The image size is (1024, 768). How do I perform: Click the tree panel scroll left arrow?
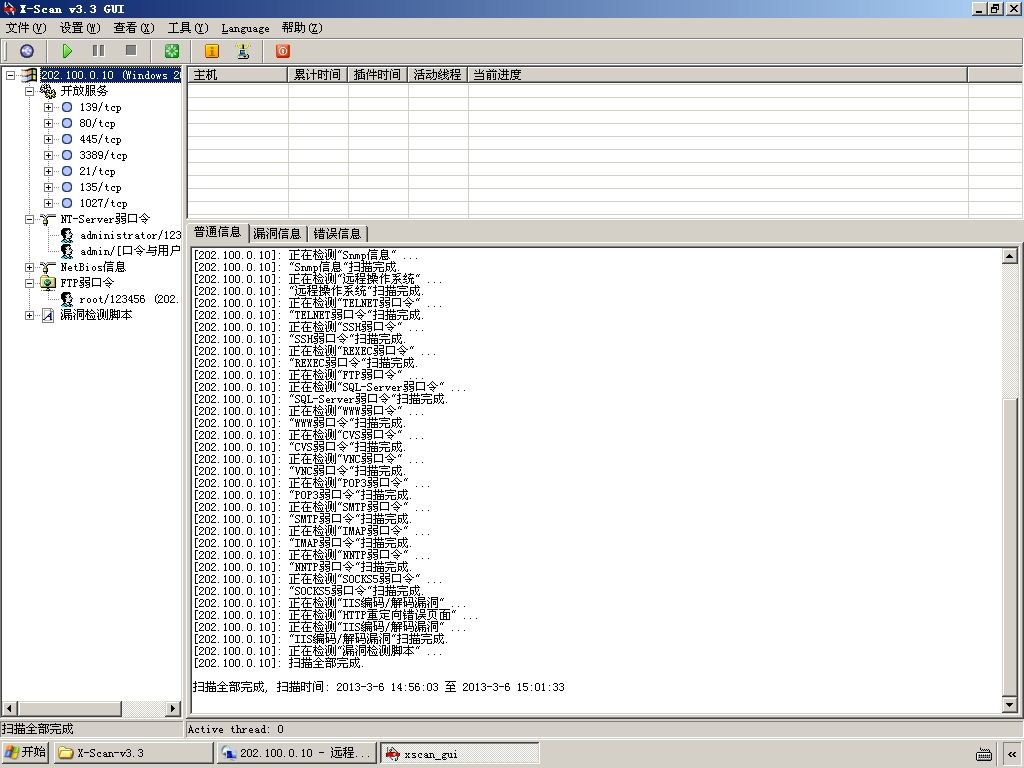[x=9, y=709]
